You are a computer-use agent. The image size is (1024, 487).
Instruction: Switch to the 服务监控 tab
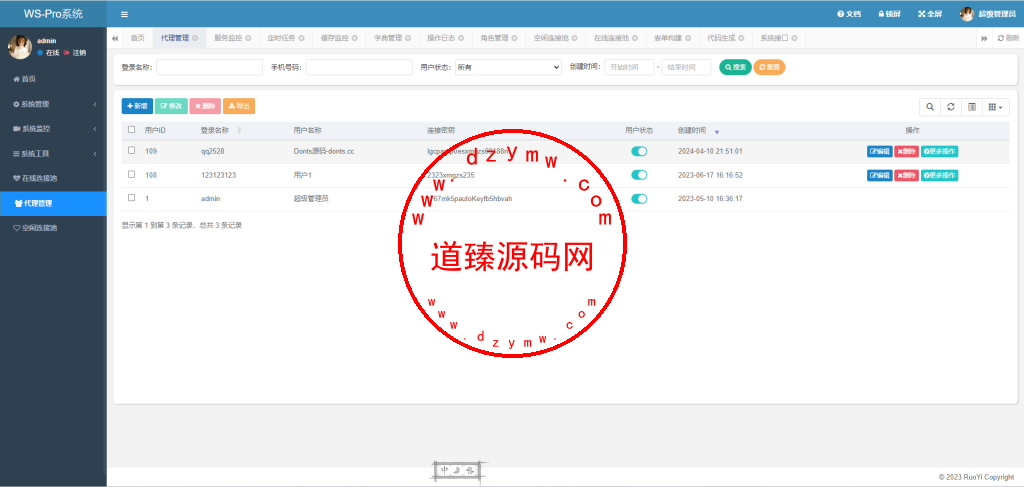228,38
